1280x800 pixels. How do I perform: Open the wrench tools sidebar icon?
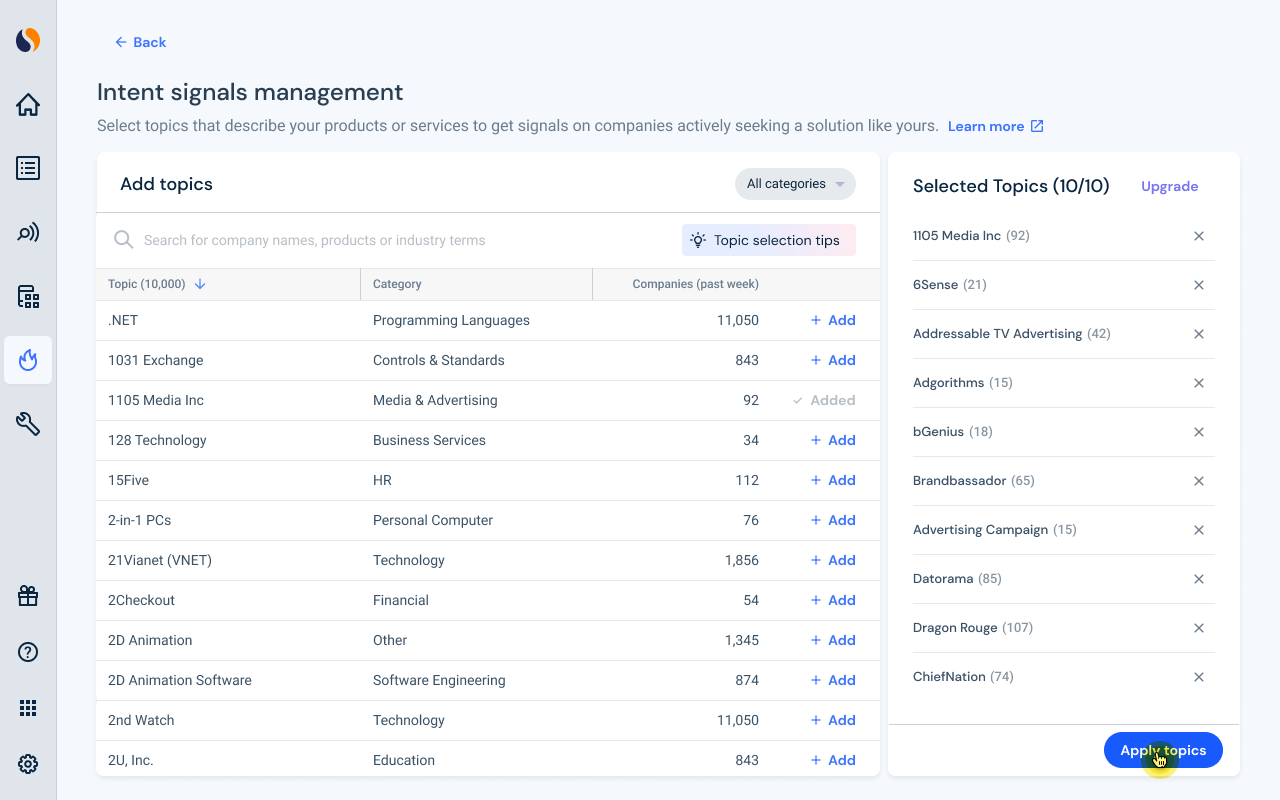(x=28, y=424)
